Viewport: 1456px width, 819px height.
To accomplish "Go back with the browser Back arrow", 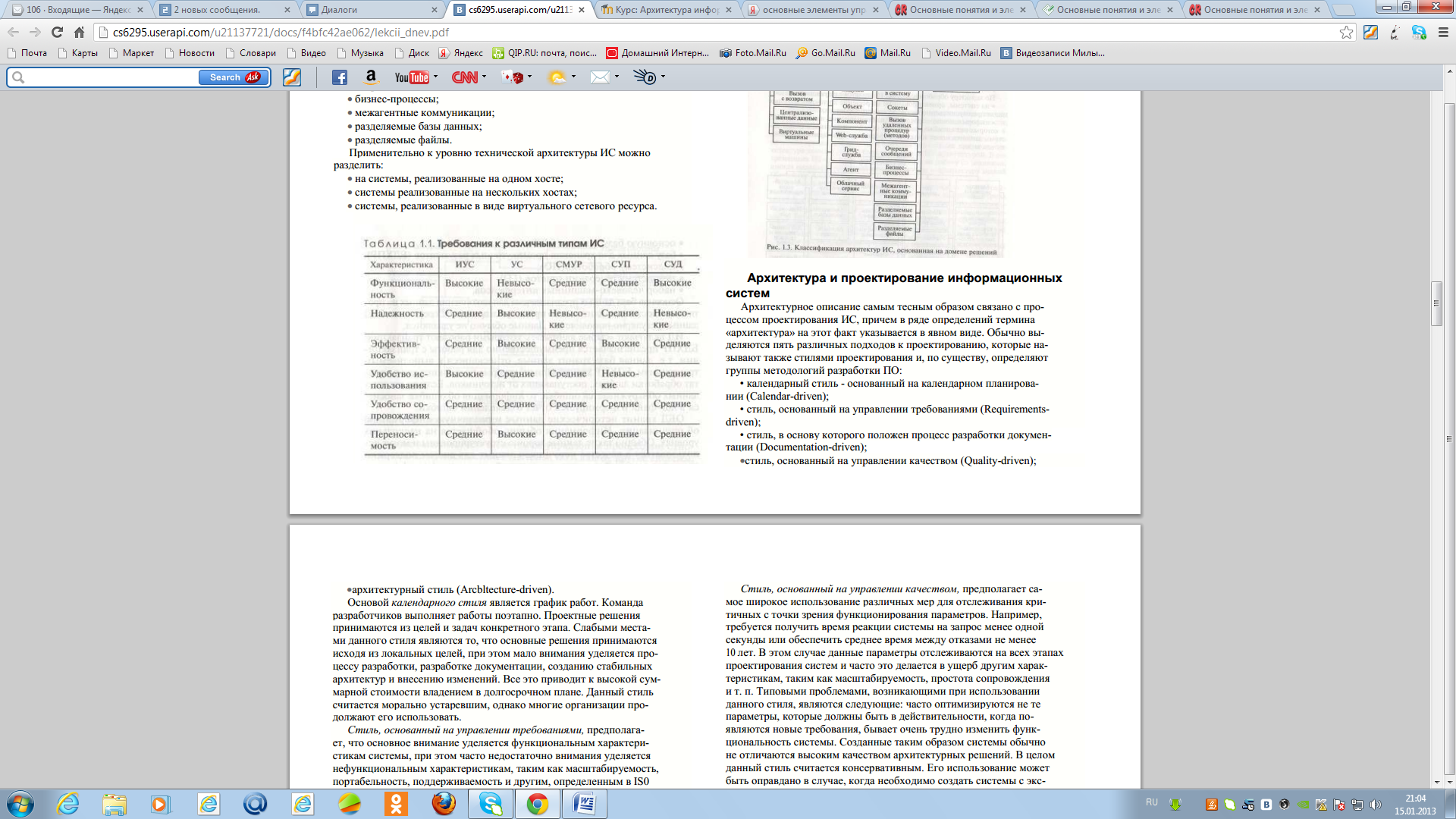I will [13, 33].
